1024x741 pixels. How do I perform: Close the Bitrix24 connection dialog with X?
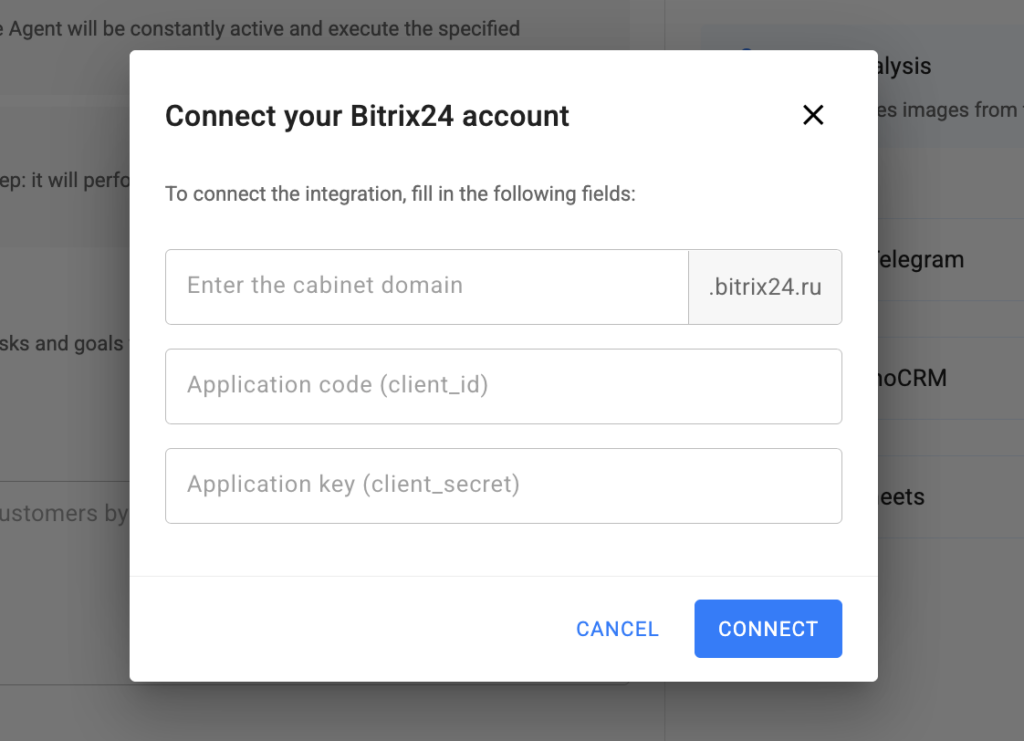[x=813, y=115]
